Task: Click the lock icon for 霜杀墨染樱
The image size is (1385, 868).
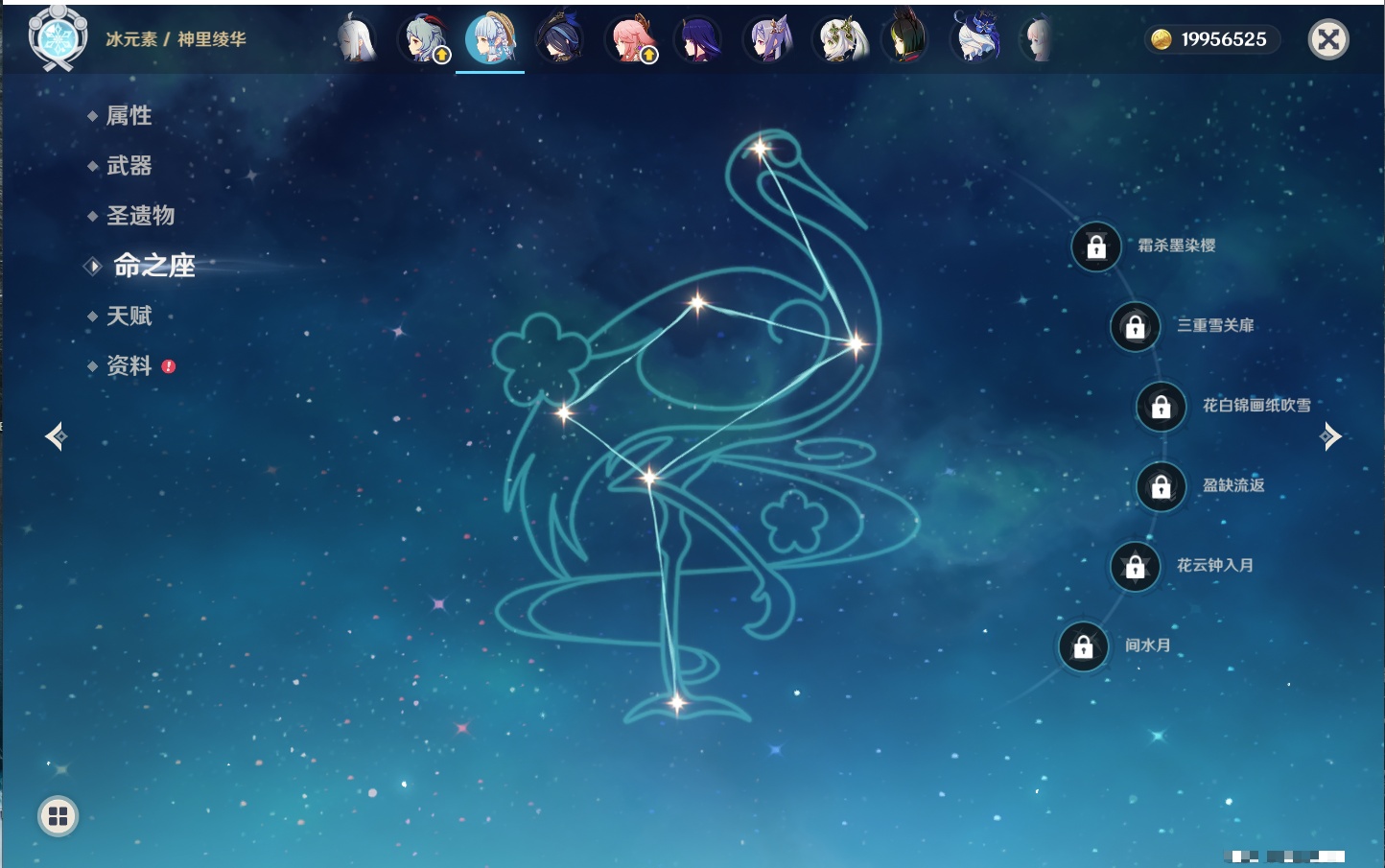Action: pyautogui.click(x=1096, y=247)
